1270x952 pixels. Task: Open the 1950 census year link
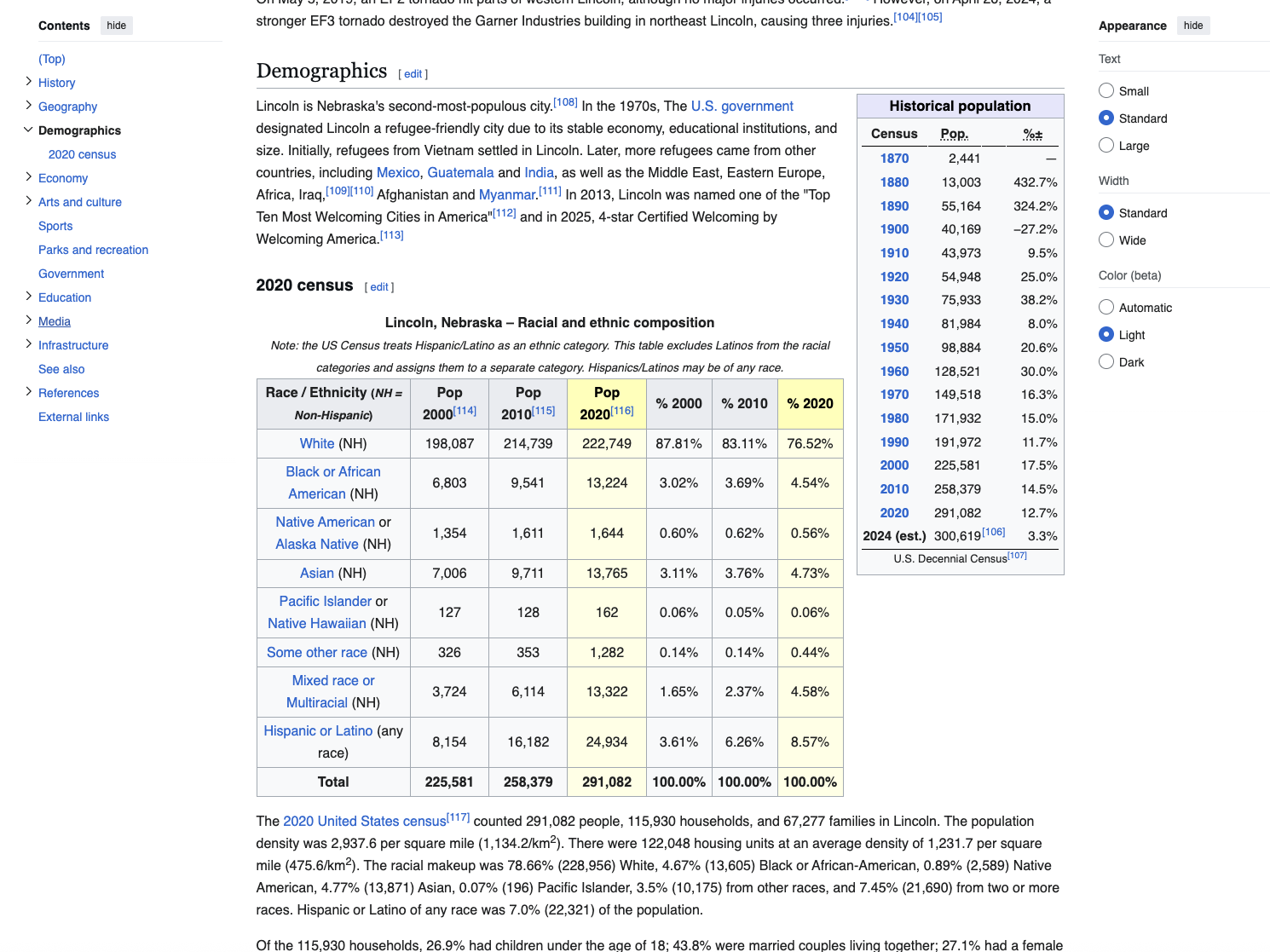pos(894,348)
